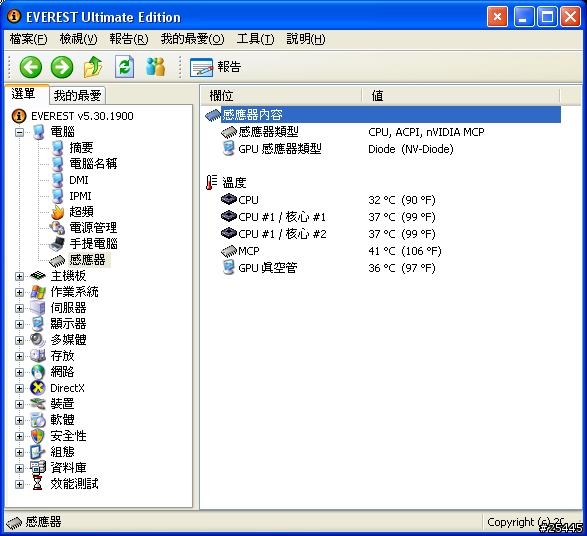Click the shield icon beside 安全性

pyautogui.click(x=37, y=436)
